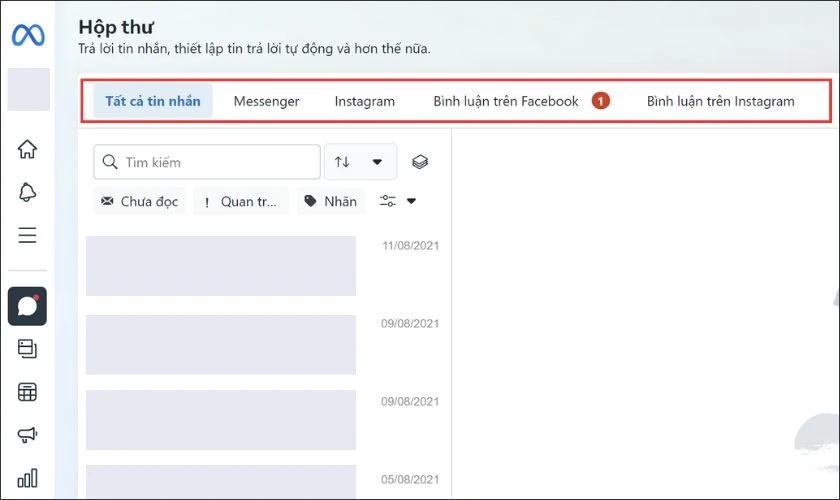This screenshot has height=500, width=840.
Task: Open the Planner calendar grid icon
Action: point(27,392)
